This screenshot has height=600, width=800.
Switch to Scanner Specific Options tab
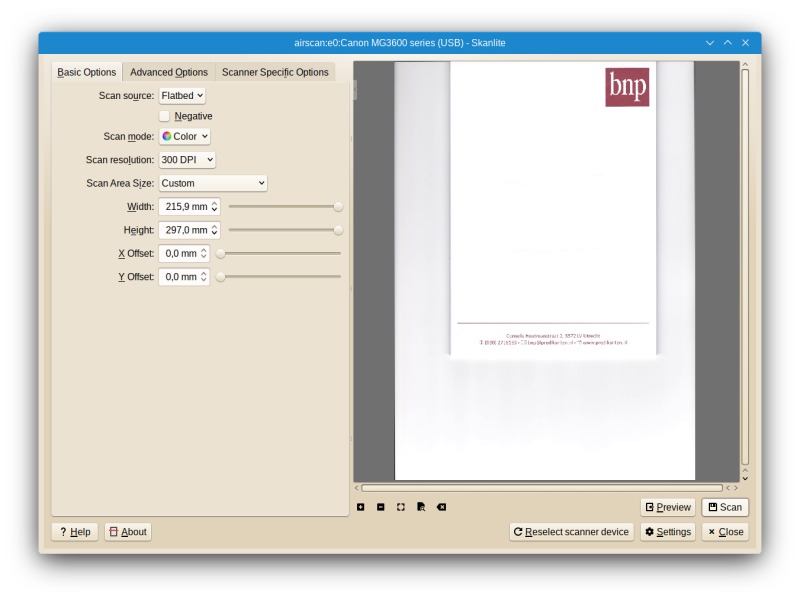pos(275,72)
